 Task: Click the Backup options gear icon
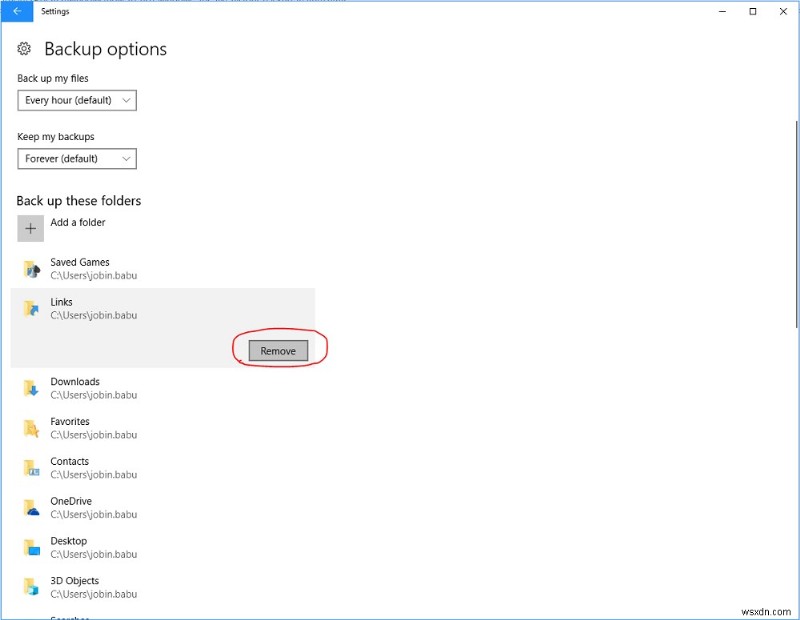click(x=24, y=48)
